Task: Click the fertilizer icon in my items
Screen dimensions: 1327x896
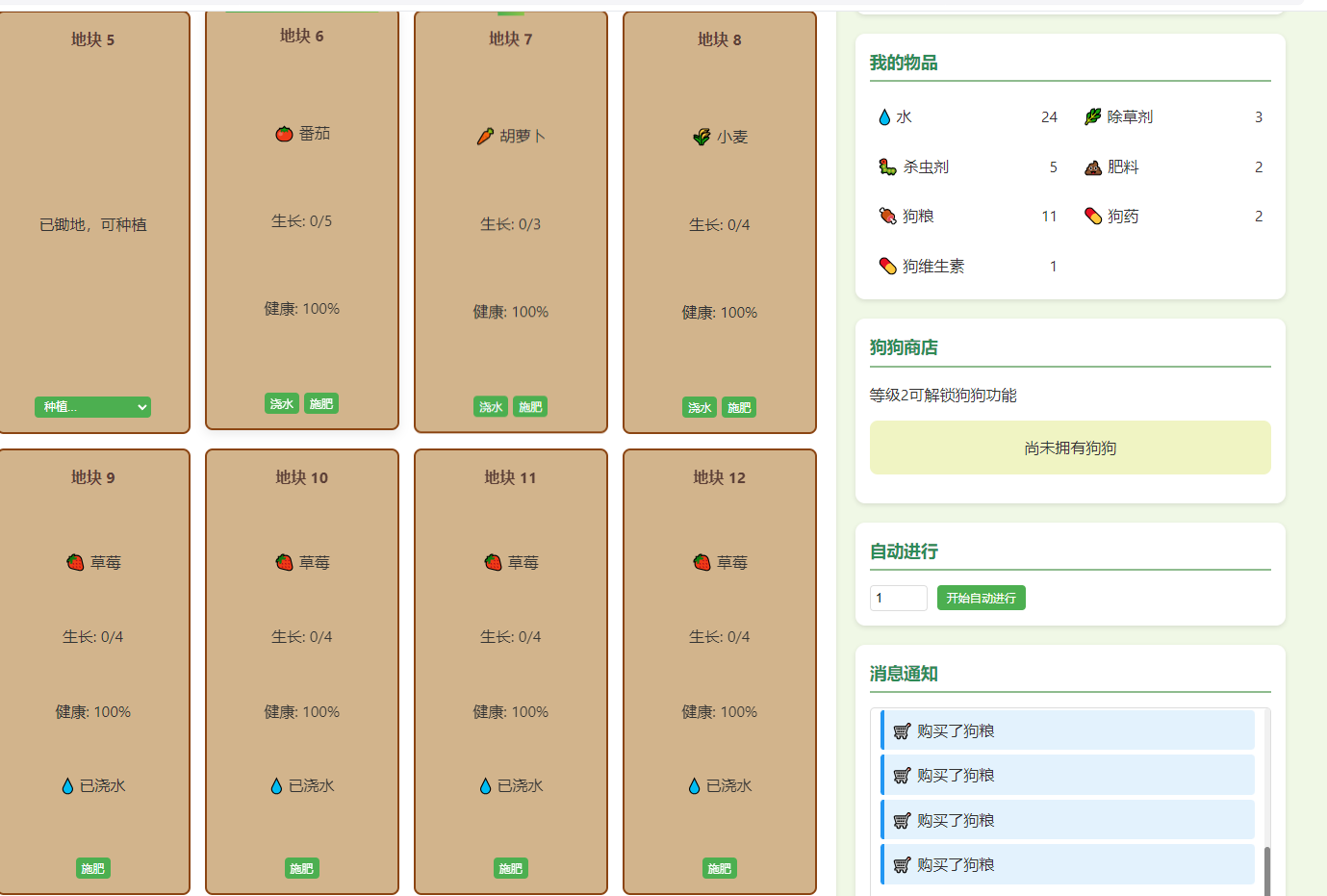Action: tap(1093, 167)
